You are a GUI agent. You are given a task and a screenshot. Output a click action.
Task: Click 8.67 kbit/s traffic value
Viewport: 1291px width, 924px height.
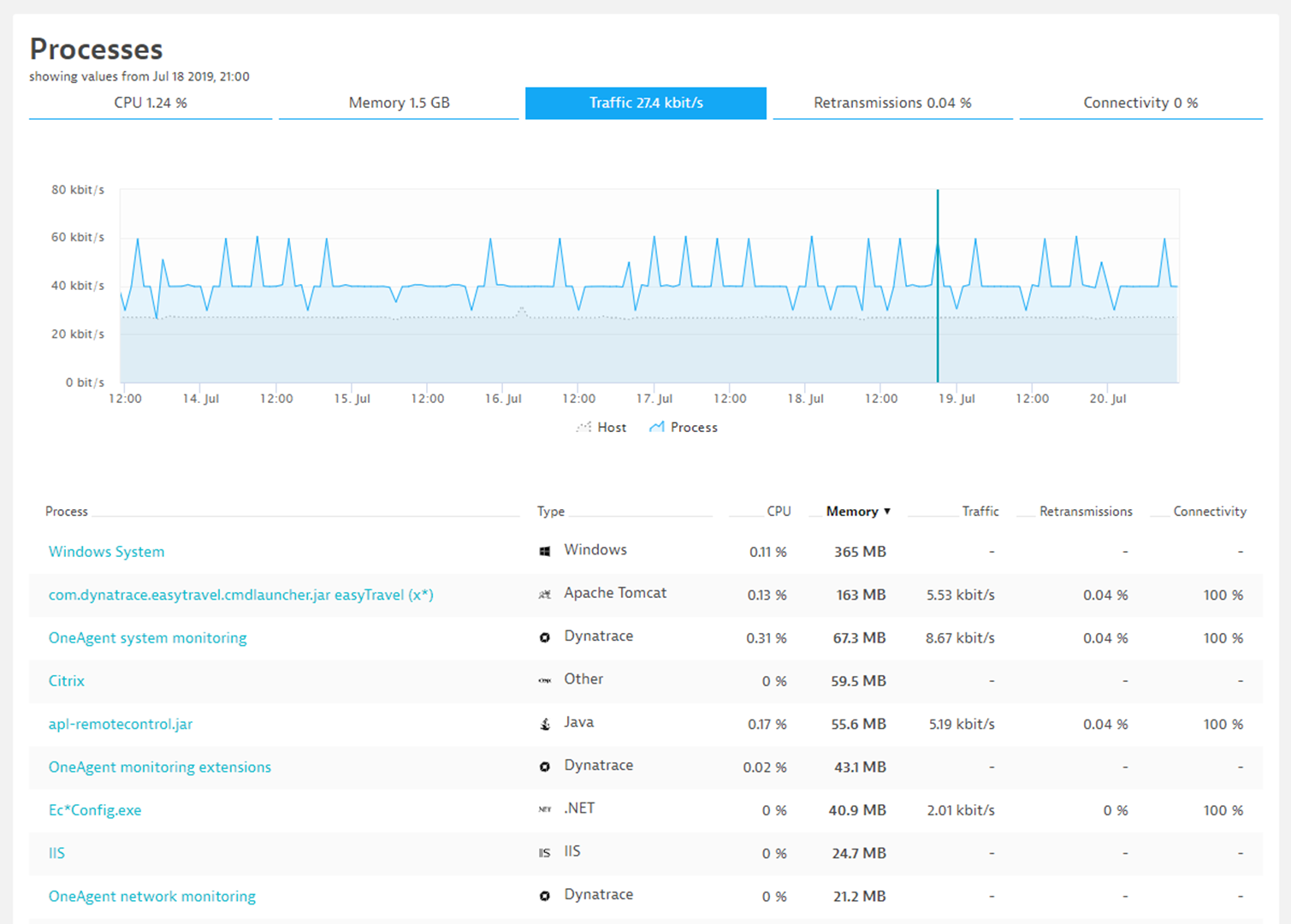coord(960,638)
